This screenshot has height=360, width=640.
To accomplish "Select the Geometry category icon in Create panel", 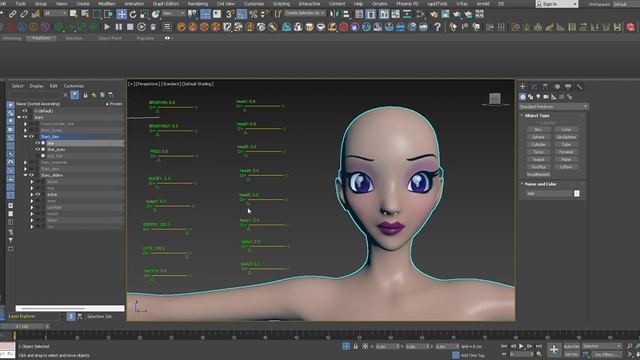I will pos(522,97).
